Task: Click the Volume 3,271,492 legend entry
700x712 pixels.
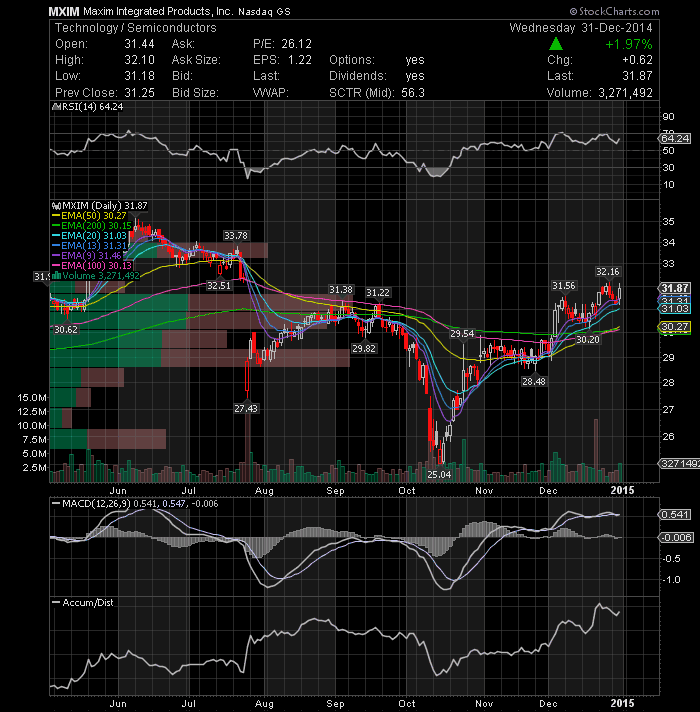Action: click(101, 276)
